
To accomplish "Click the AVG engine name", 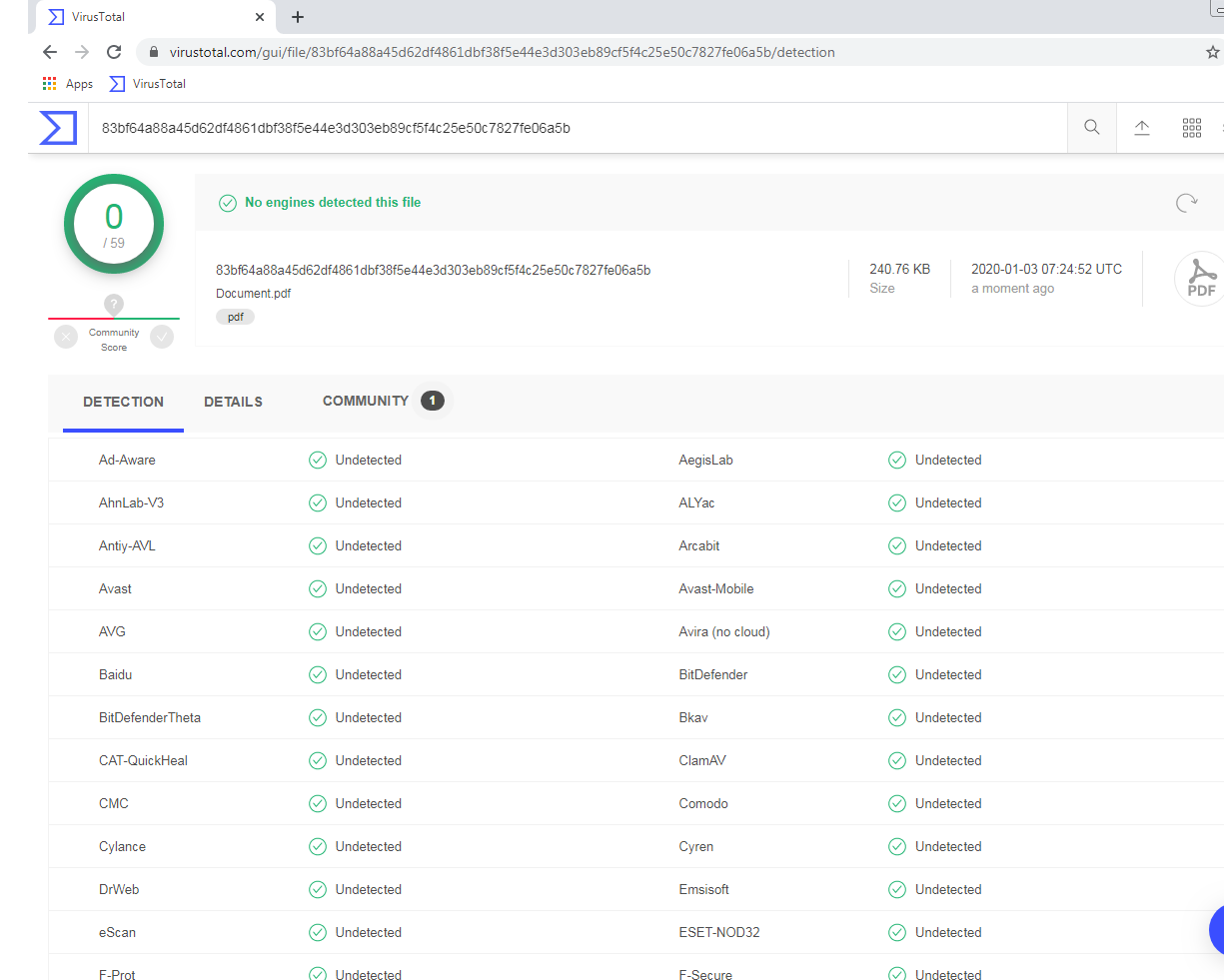I will click(112, 631).
